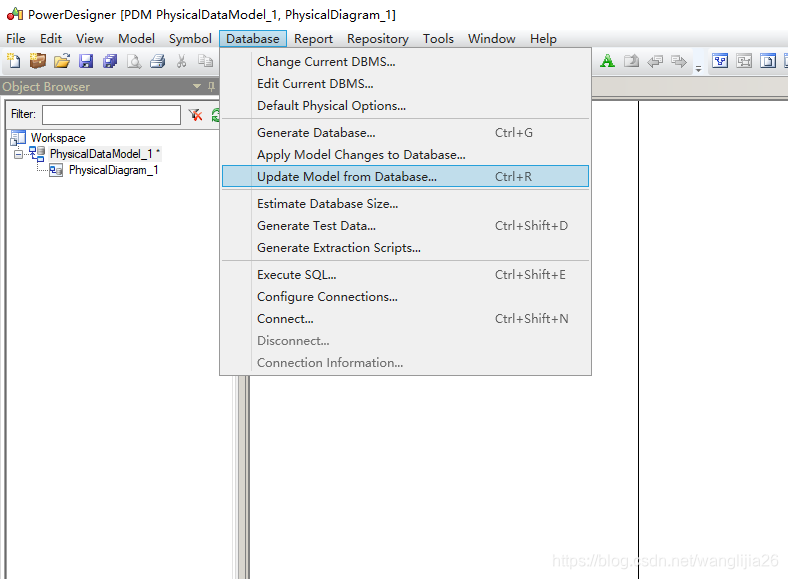
Task: Choose Generate Extraction Scripts menu entry
Action: coord(405,248)
